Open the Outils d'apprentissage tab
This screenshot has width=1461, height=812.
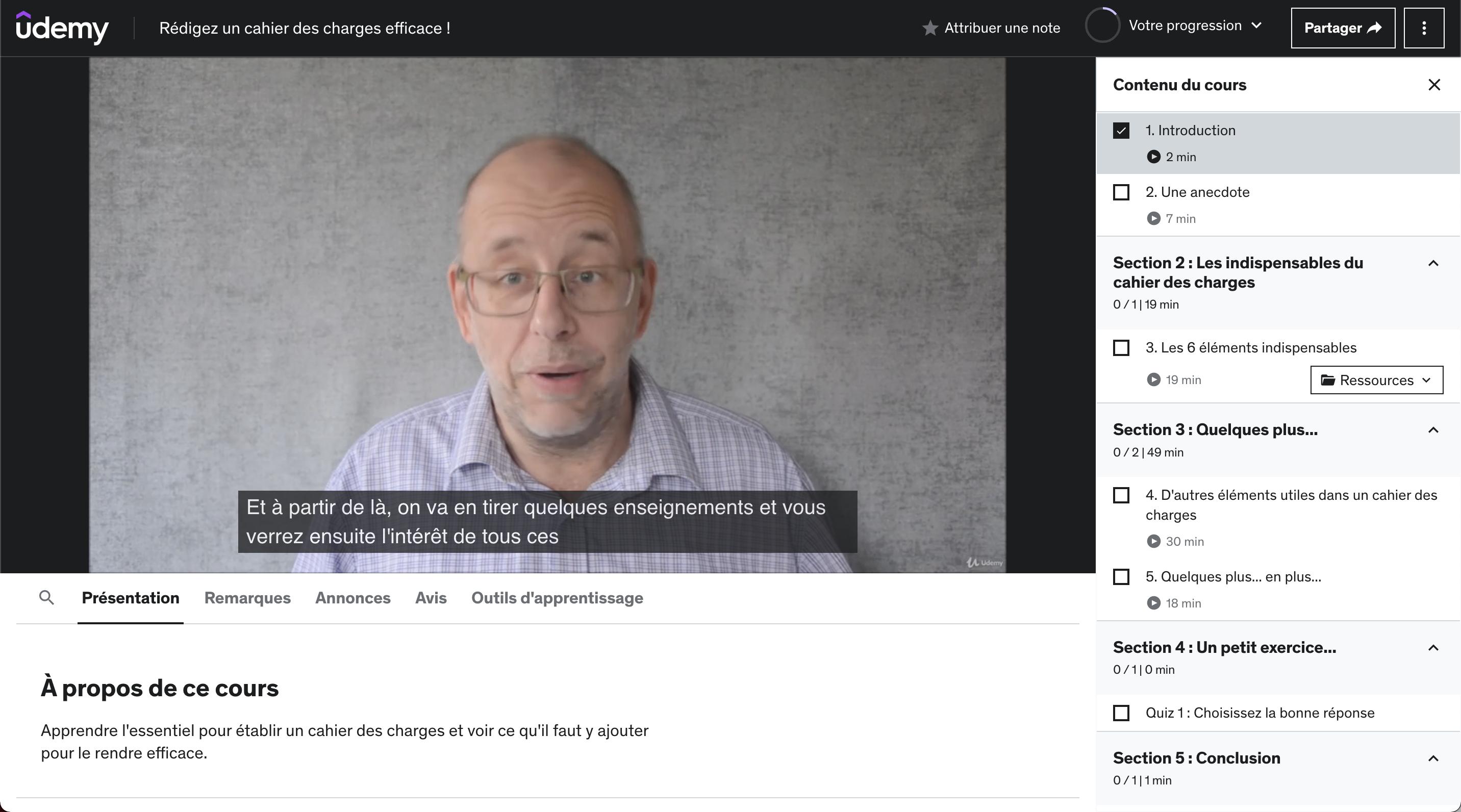click(x=557, y=598)
